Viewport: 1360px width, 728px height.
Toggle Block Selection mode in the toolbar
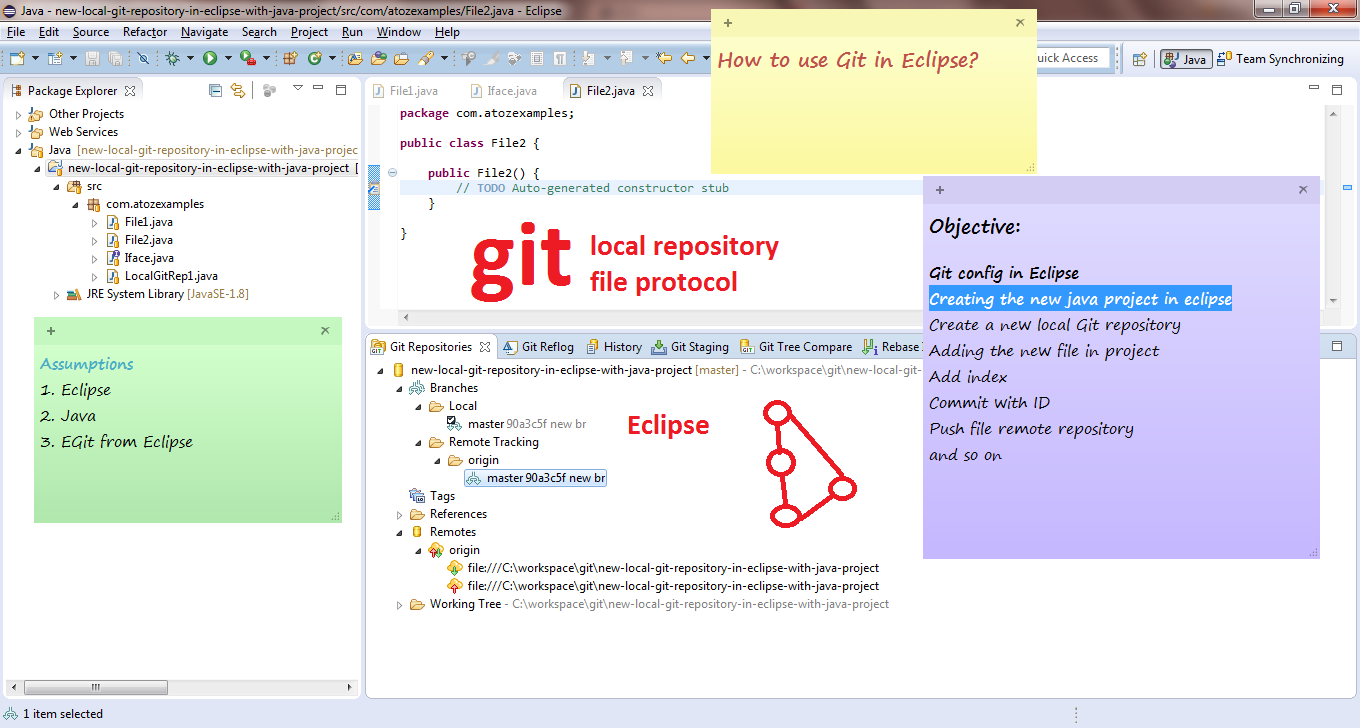pyautogui.click(x=537, y=59)
